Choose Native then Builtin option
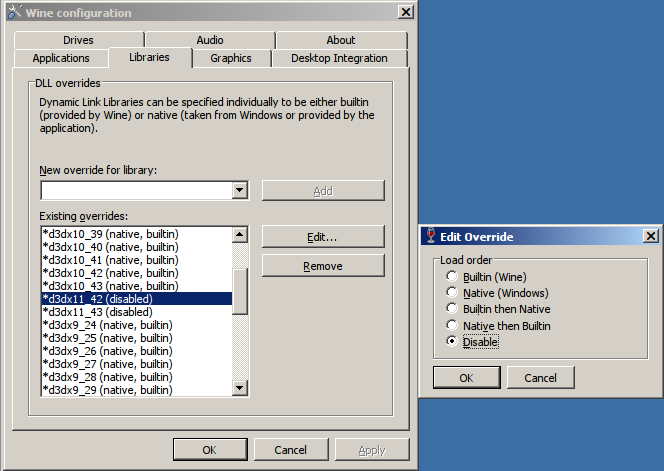This screenshot has width=664, height=471. click(x=452, y=325)
